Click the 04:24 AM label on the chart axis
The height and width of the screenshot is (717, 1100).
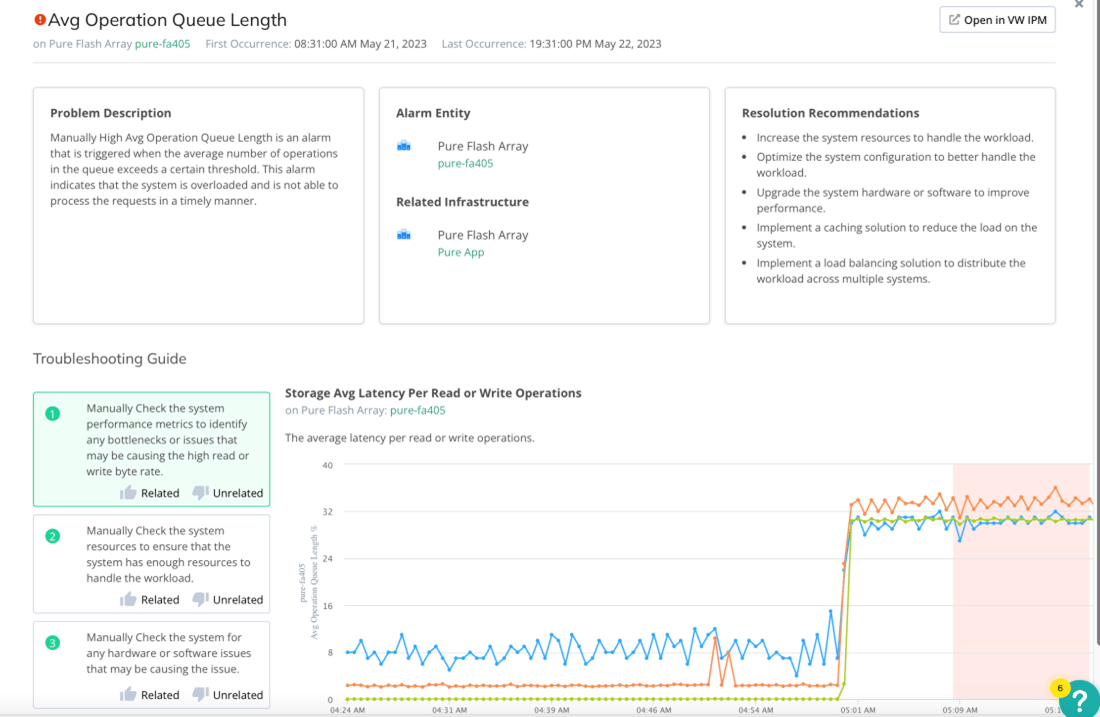[347, 710]
